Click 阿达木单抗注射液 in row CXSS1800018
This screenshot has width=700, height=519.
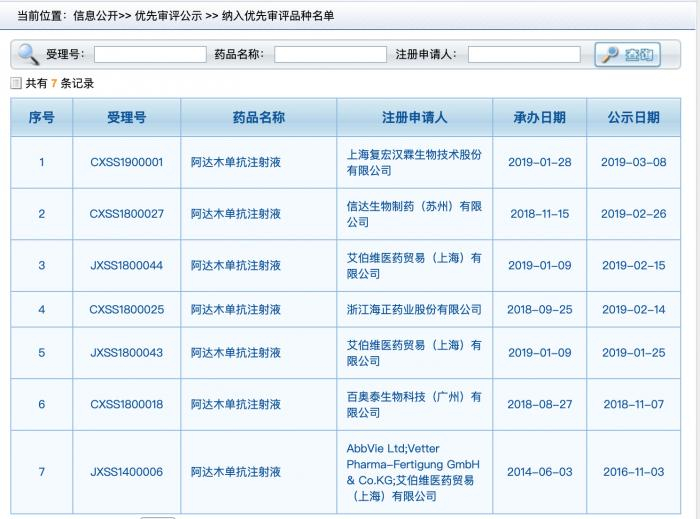tap(236, 404)
